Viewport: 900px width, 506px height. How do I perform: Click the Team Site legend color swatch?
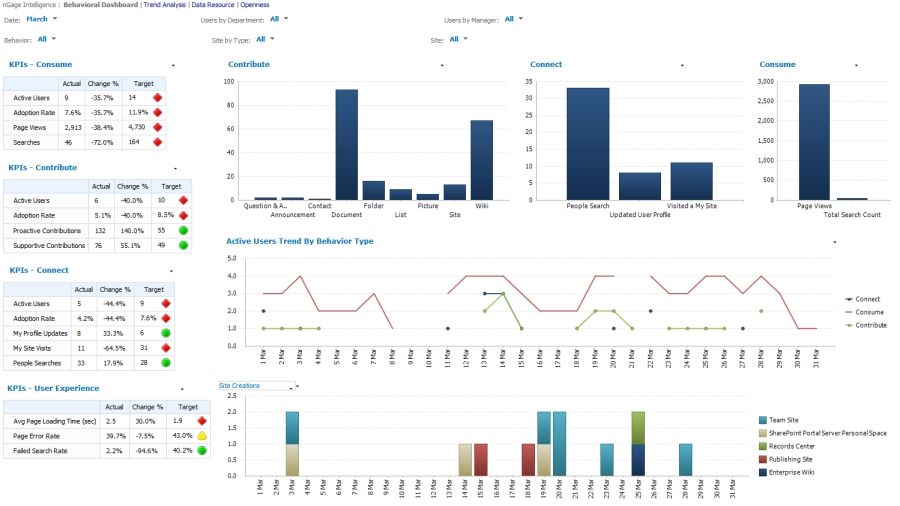coord(763,420)
